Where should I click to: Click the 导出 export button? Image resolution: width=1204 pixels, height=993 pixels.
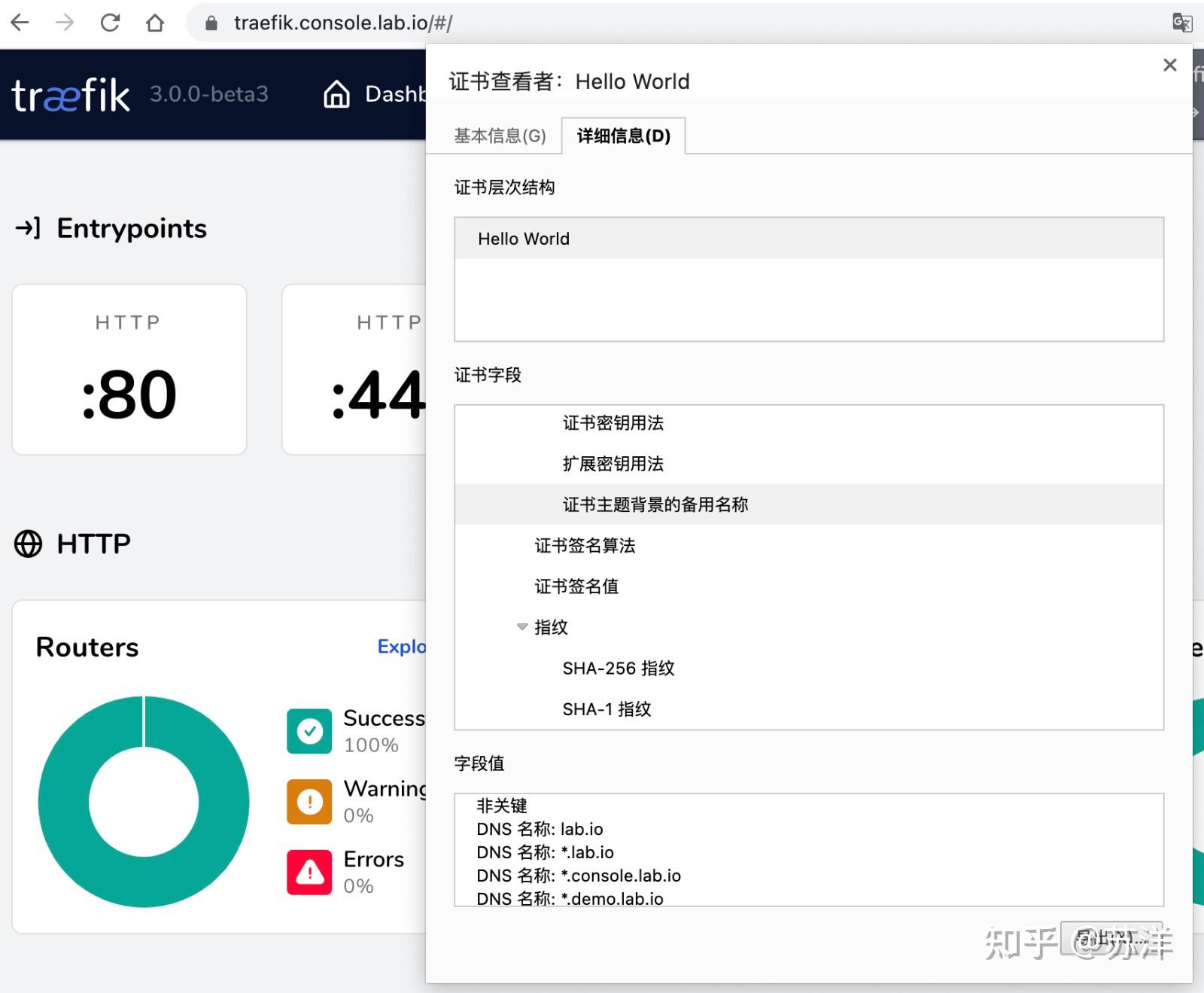pyautogui.click(x=1111, y=939)
